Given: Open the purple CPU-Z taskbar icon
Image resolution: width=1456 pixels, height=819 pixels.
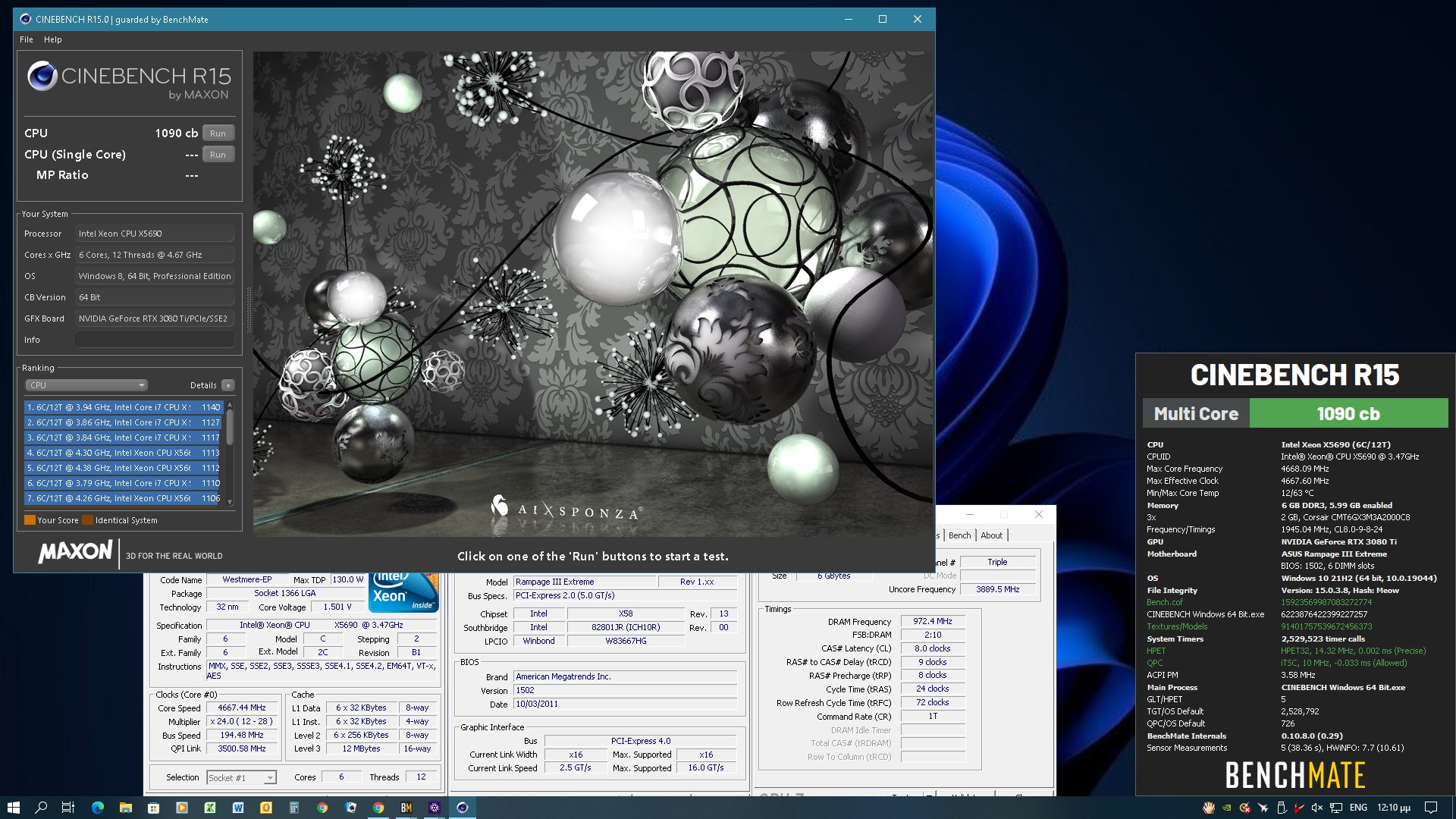Looking at the screenshot, I should [435, 808].
